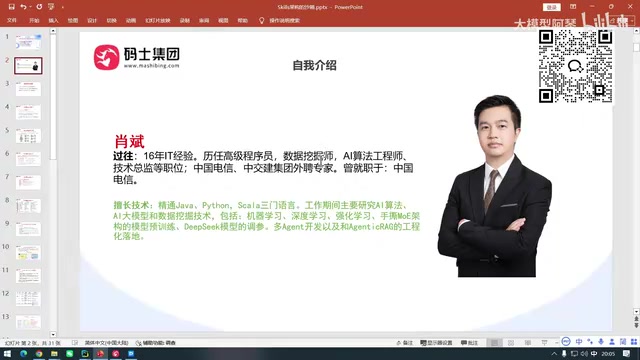Click next-slide double arrow on vertical scrollbar
Viewport: 640px width, 360px height.
coord(636,325)
